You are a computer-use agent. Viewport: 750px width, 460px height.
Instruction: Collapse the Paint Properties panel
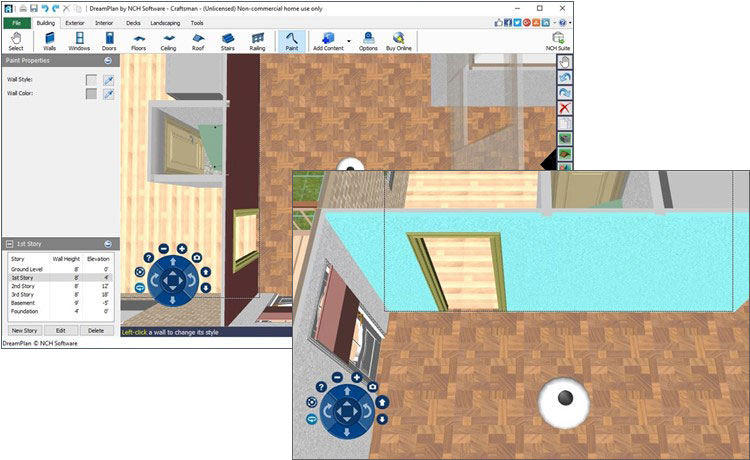[x=108, y=60]
